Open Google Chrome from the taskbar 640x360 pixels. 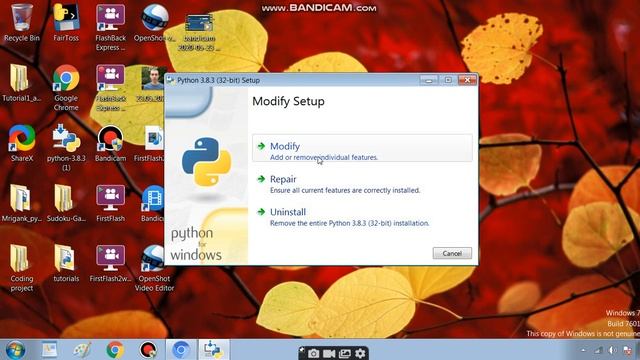pyautogui.click(x=115, y=350)
